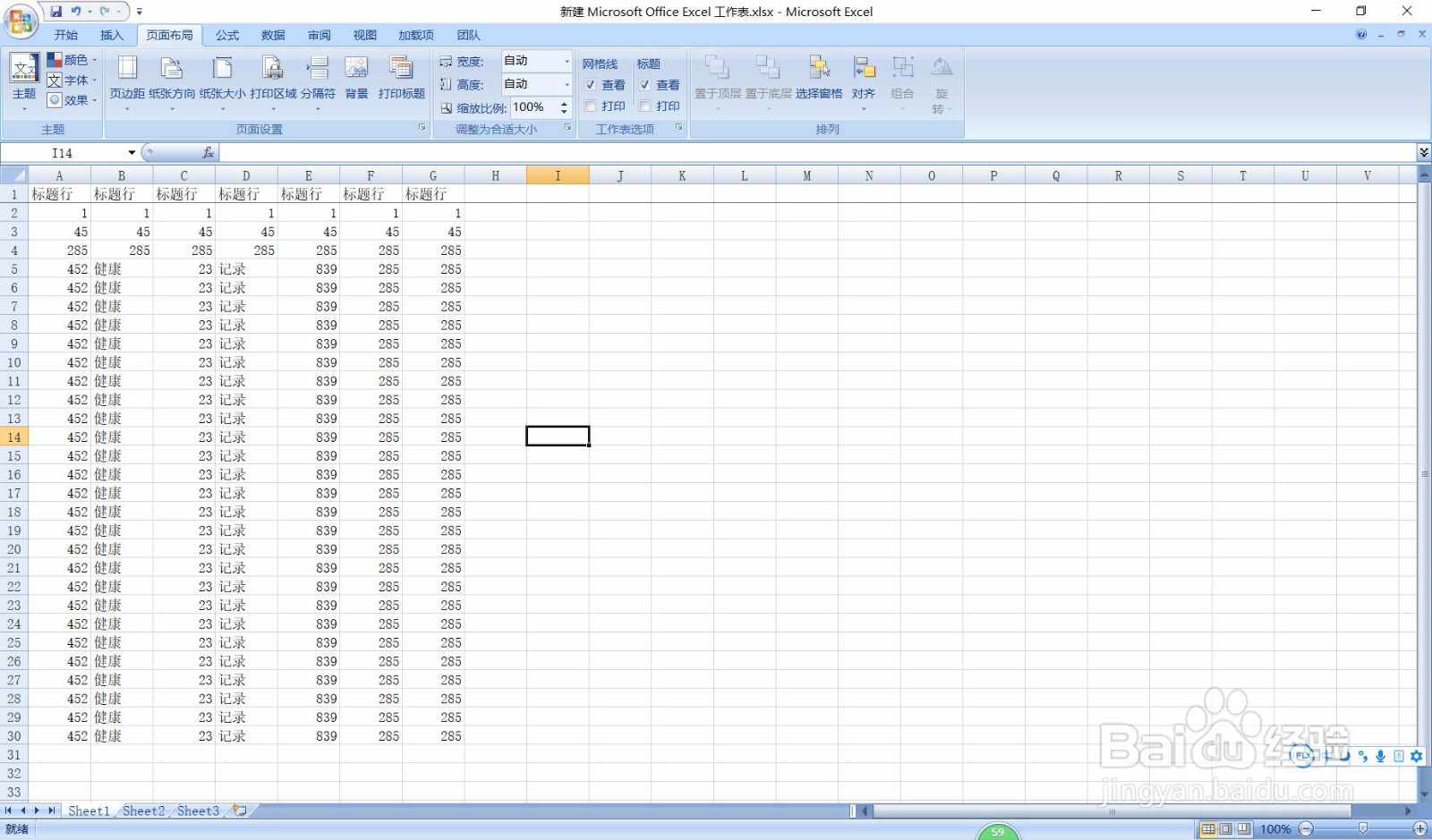Open zoom dialog via 100% label
Screen dimensions: 1432x840
pos(1275,829)
